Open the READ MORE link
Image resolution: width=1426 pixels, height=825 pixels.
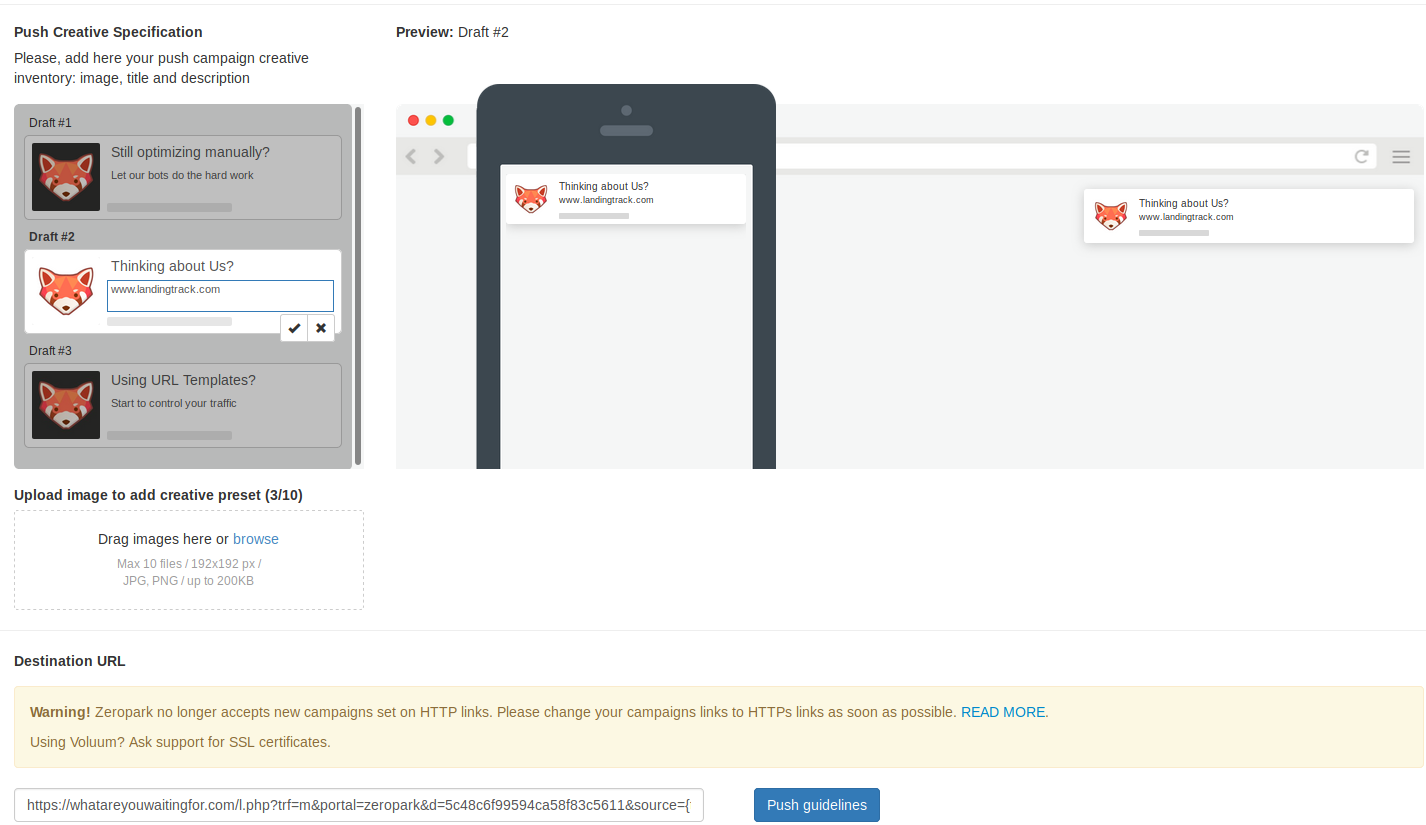coord(1004,712)
